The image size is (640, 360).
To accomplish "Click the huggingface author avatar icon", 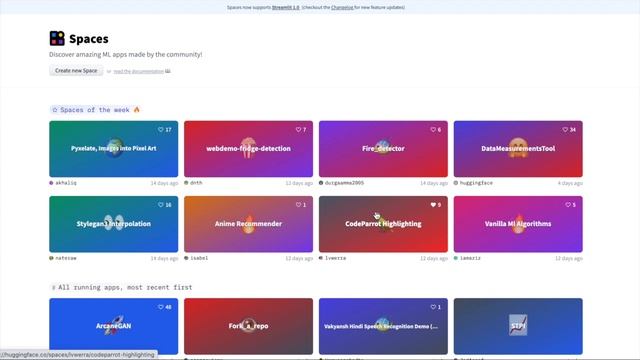I will [456, 183].
